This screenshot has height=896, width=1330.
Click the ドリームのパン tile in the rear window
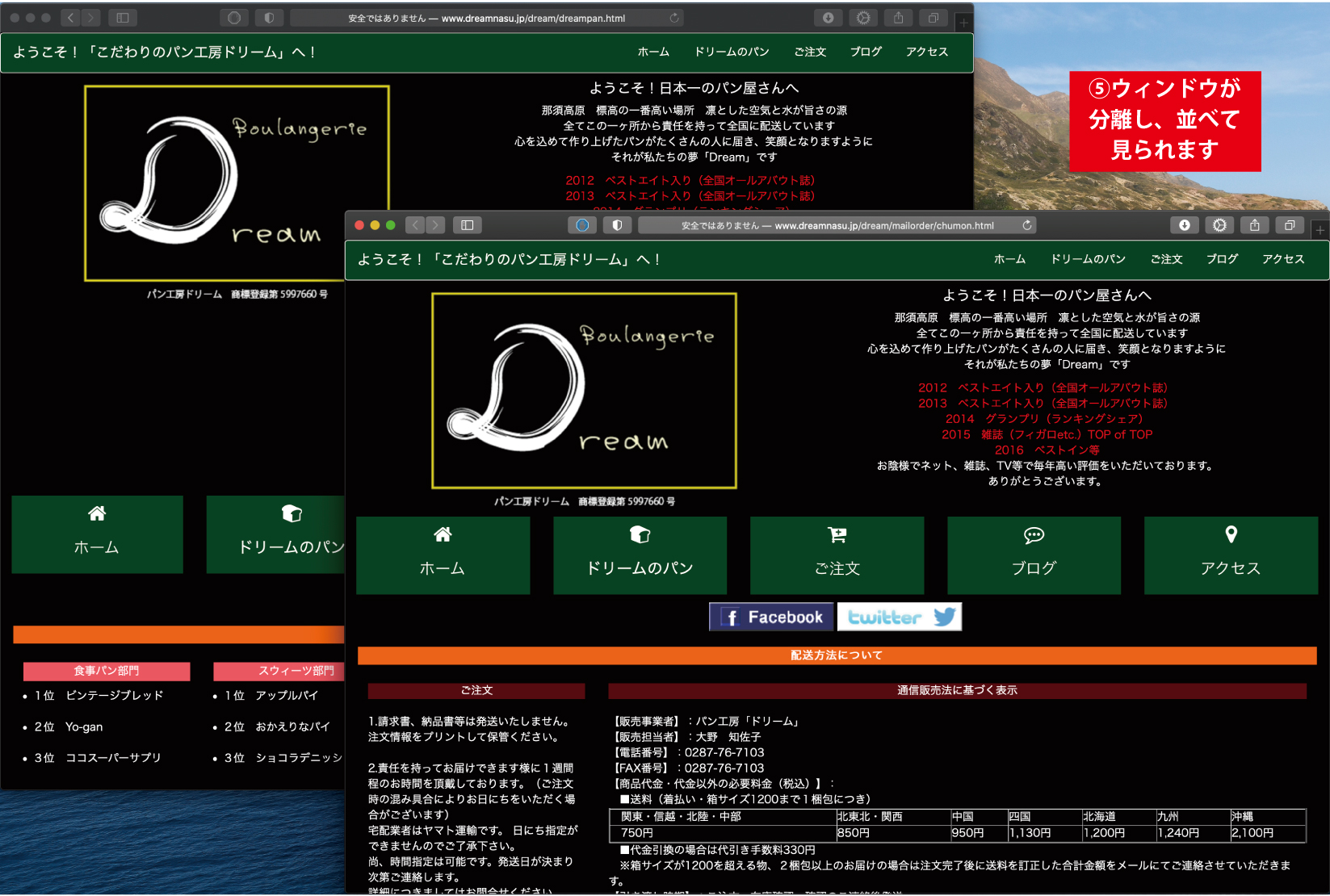(275, 534)
